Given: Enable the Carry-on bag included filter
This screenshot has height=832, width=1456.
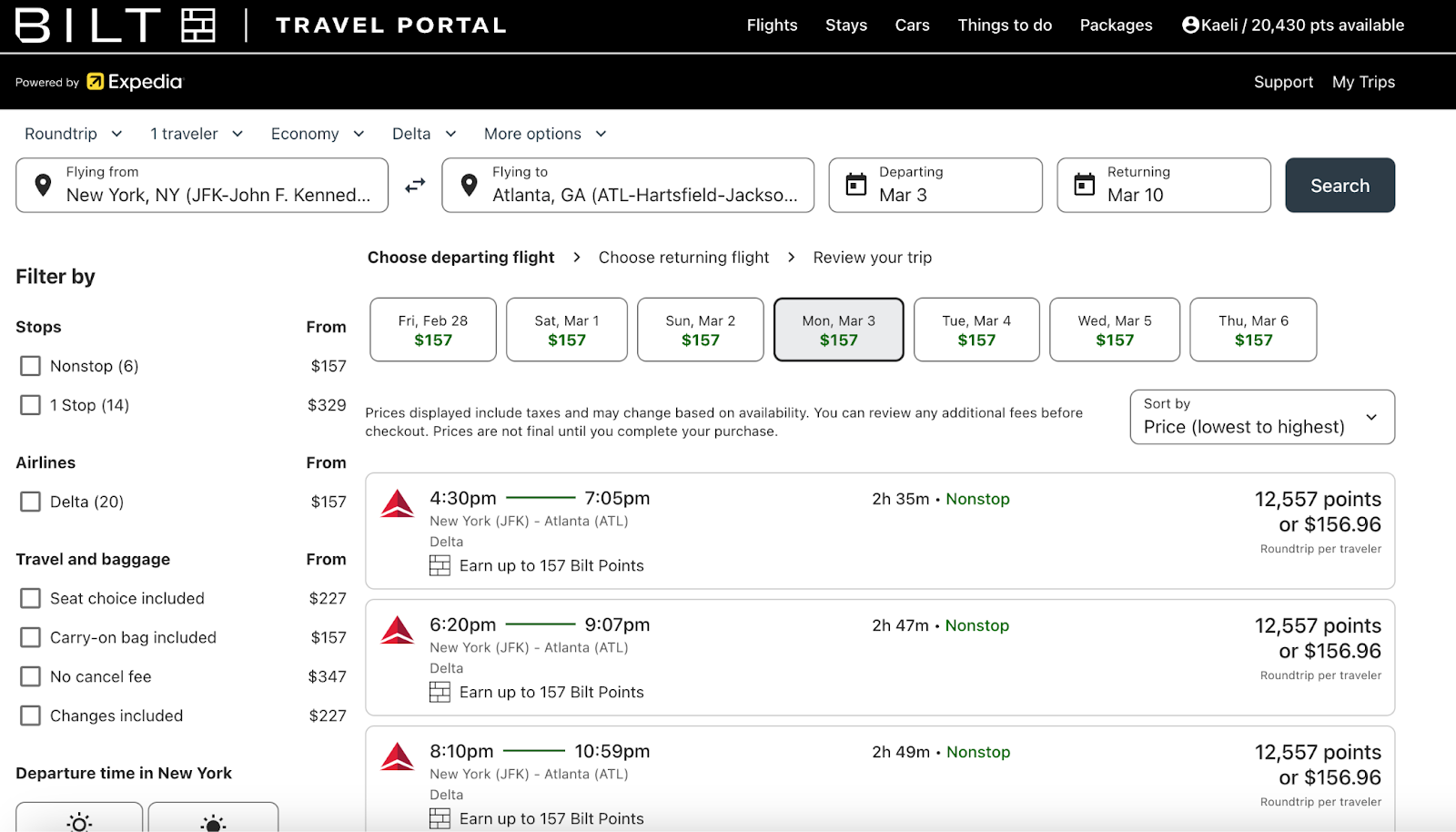Looking at the screenshot, I should point(31,637).
